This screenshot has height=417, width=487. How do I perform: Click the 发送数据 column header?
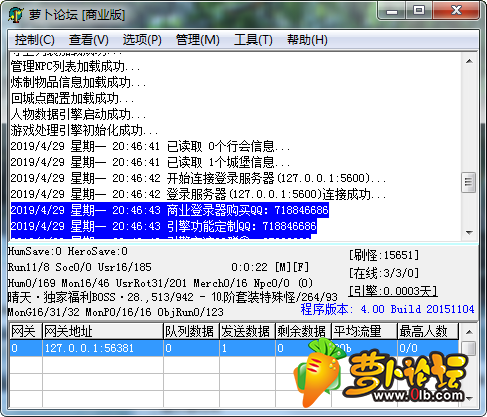pyautogui.click(x=247, y=331)
